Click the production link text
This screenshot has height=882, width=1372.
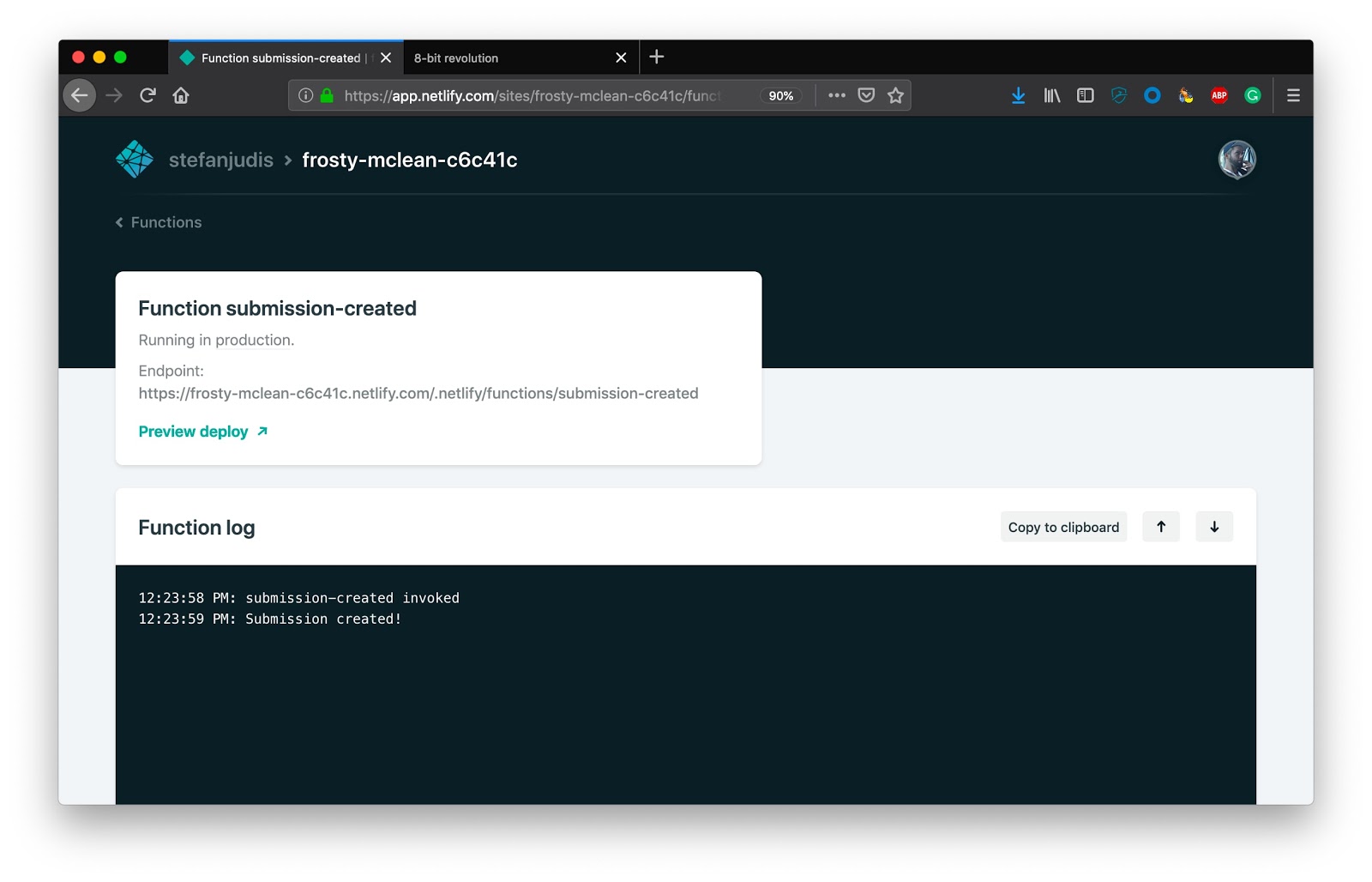tap(253, 341)
